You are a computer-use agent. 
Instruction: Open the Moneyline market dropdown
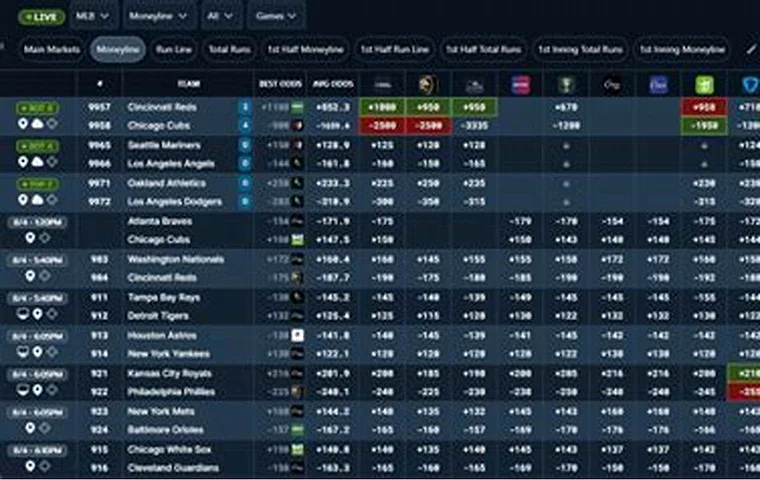click(158, 16)
